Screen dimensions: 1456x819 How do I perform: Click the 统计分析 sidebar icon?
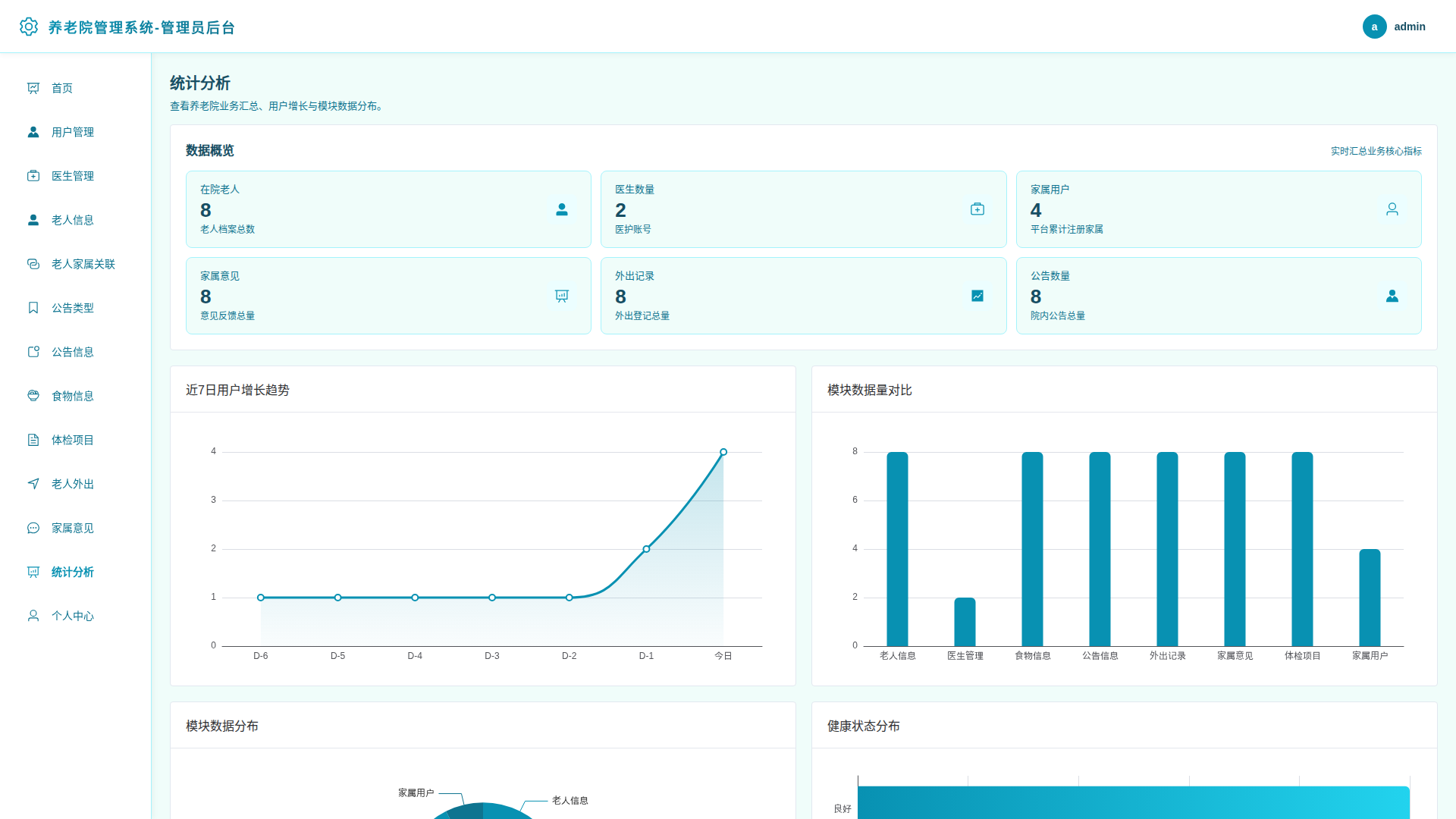33,572
